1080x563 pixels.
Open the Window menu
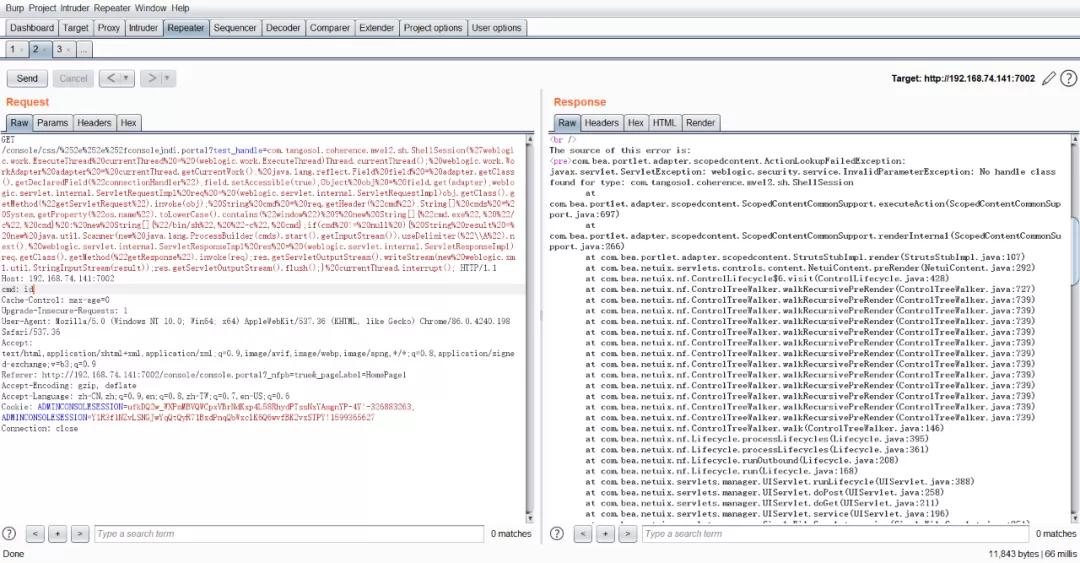150,8
